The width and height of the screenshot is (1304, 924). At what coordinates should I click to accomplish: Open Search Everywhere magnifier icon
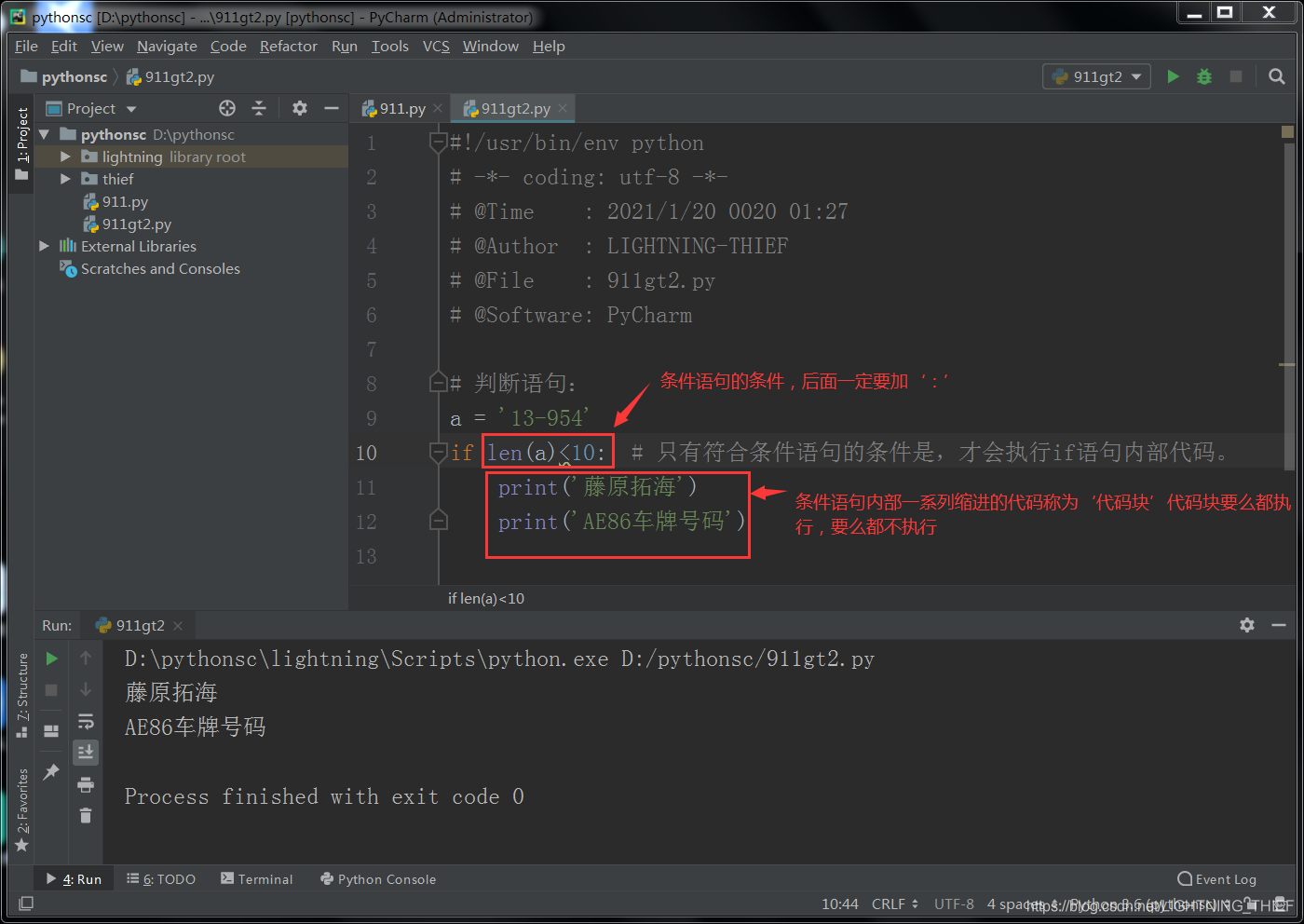click(1277, 76)
